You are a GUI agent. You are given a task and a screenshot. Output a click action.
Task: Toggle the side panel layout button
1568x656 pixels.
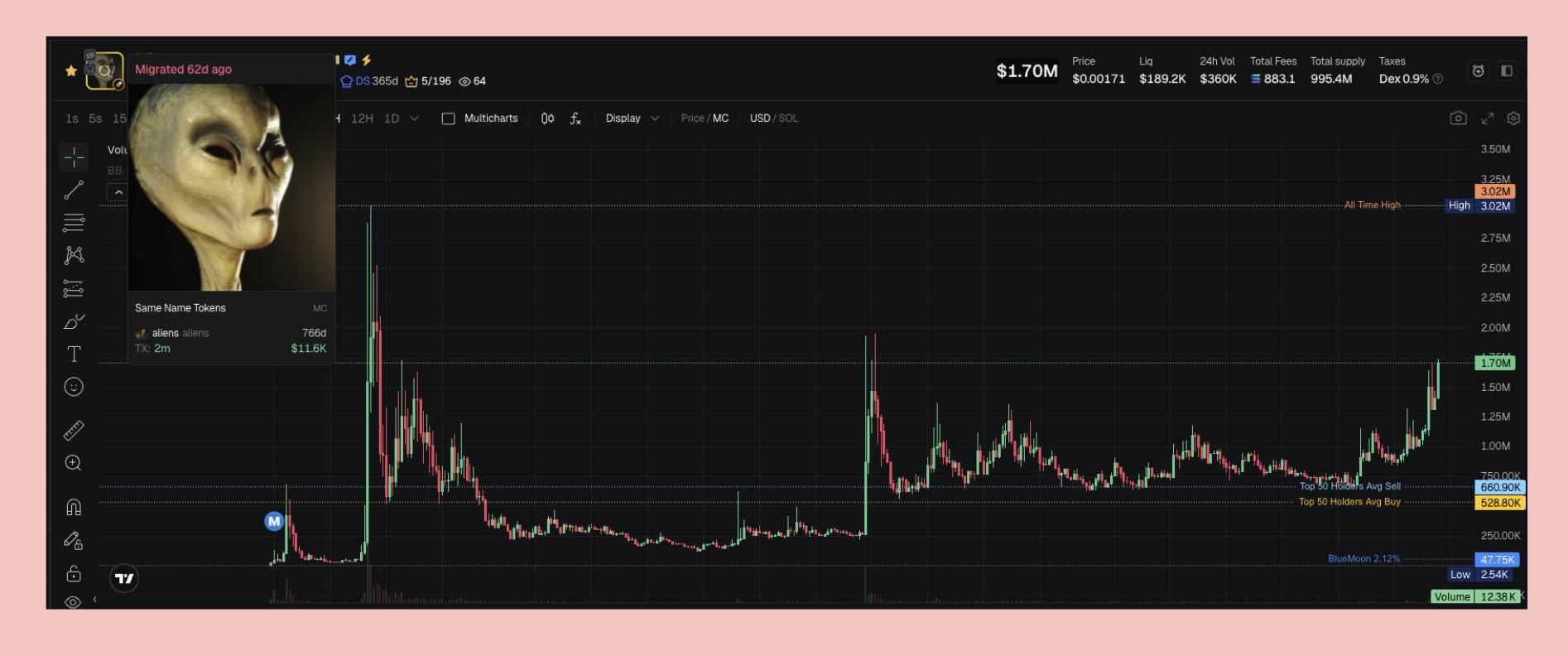coord(1507,71)
